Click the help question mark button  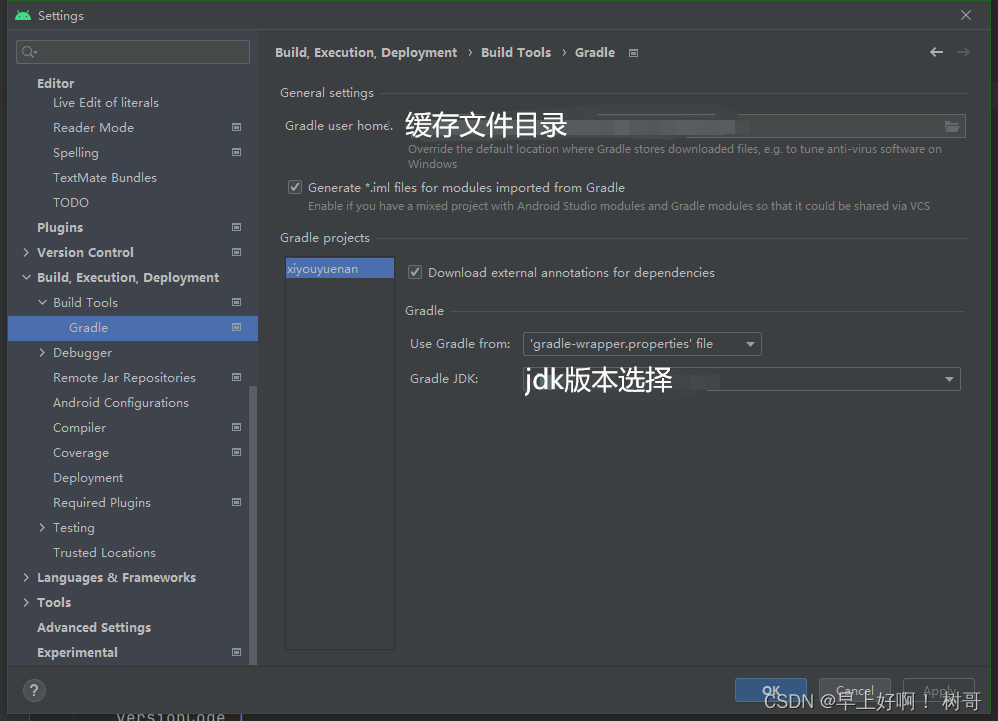(x=34, y=690)
